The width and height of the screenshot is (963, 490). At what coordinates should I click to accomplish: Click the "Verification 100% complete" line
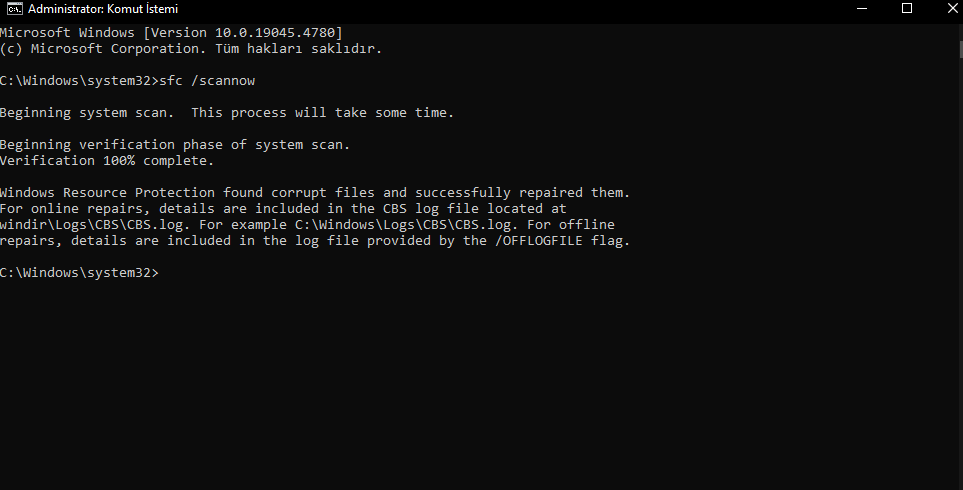tap(107, 161)
